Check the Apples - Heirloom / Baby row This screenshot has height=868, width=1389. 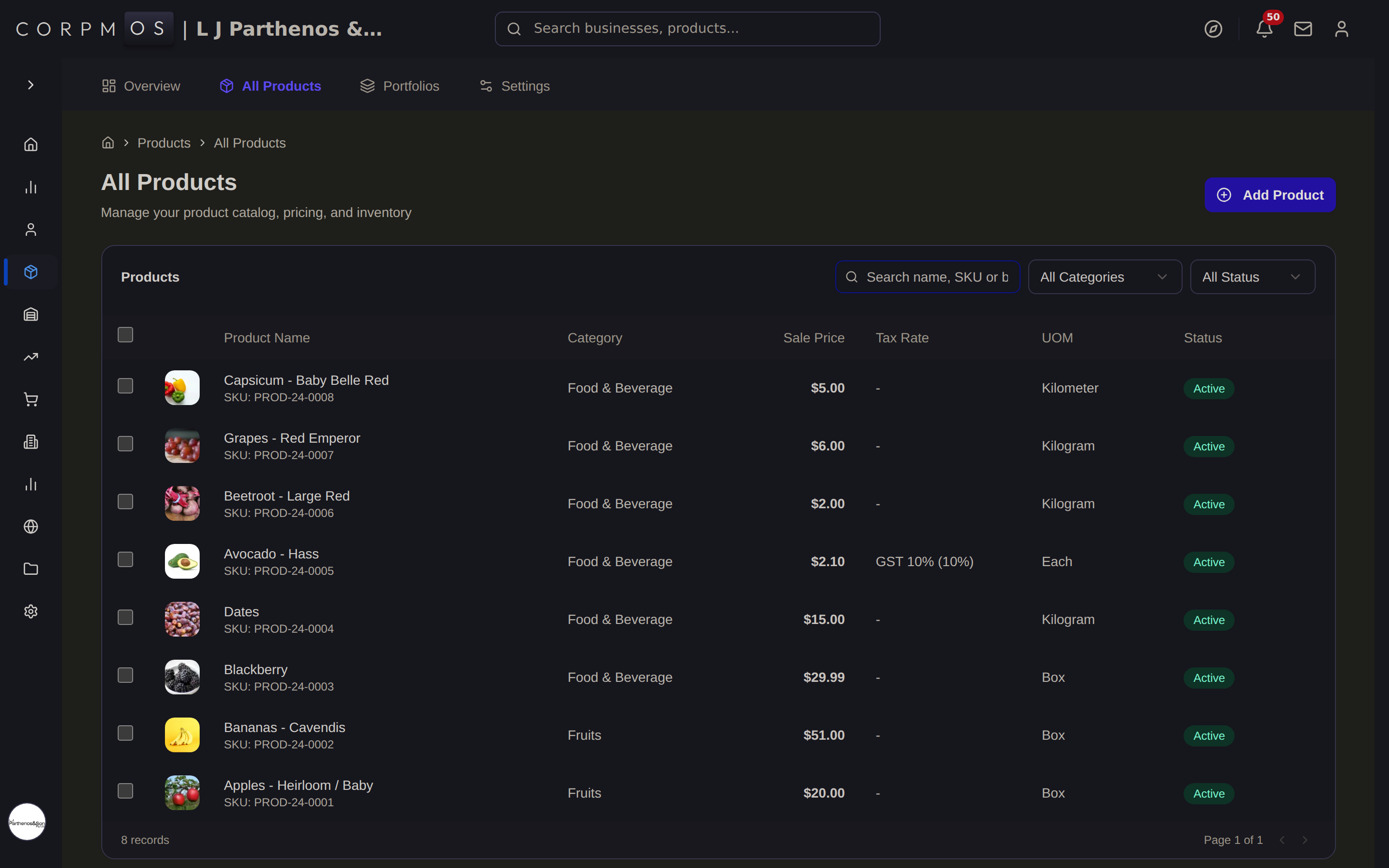click(125, 791)
